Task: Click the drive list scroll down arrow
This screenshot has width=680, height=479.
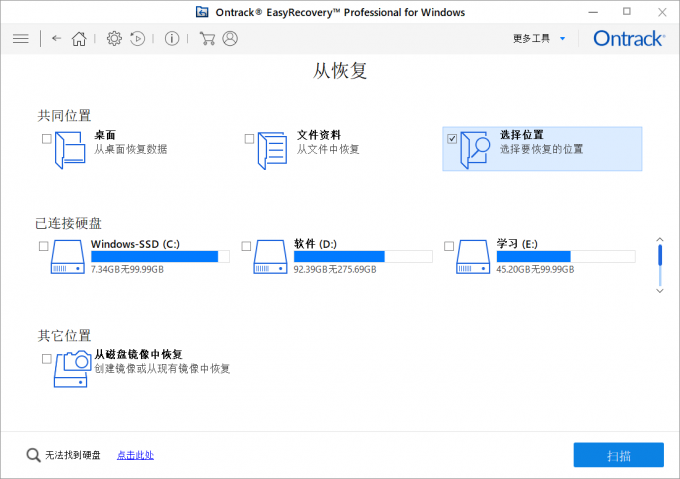Action: coord(660,291)
